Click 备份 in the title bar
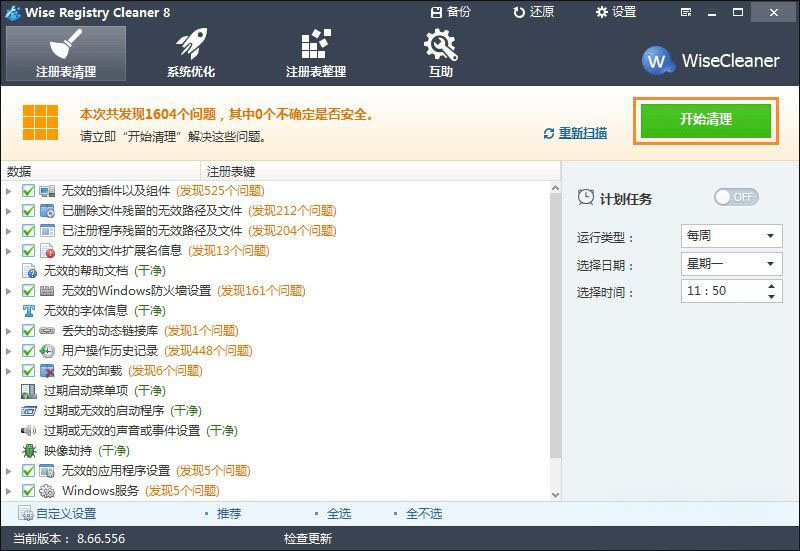This screenshot has height=551, width=800. click(x=451, y=12)
